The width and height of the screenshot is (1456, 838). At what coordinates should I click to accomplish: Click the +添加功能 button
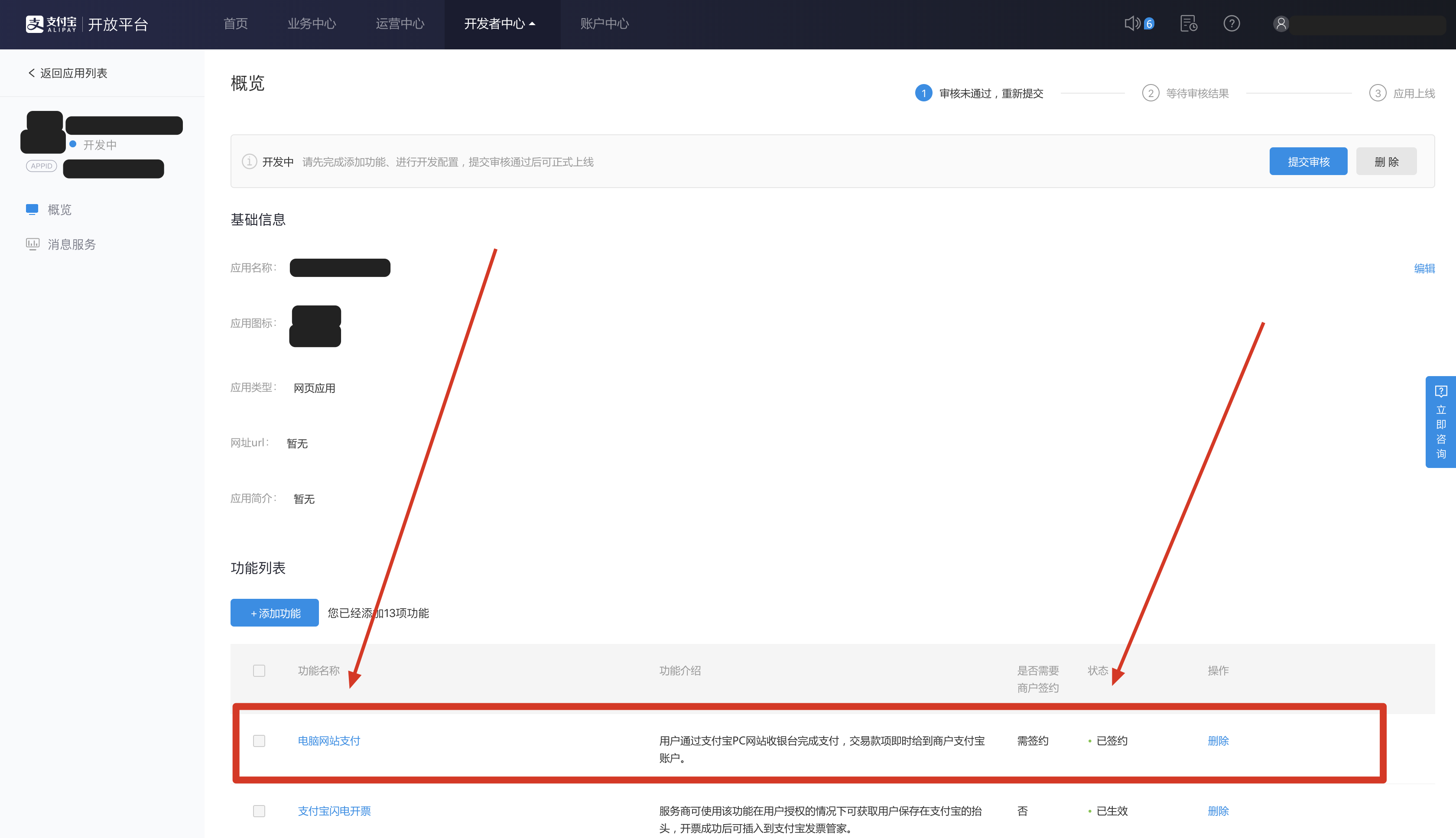point(274,613)
